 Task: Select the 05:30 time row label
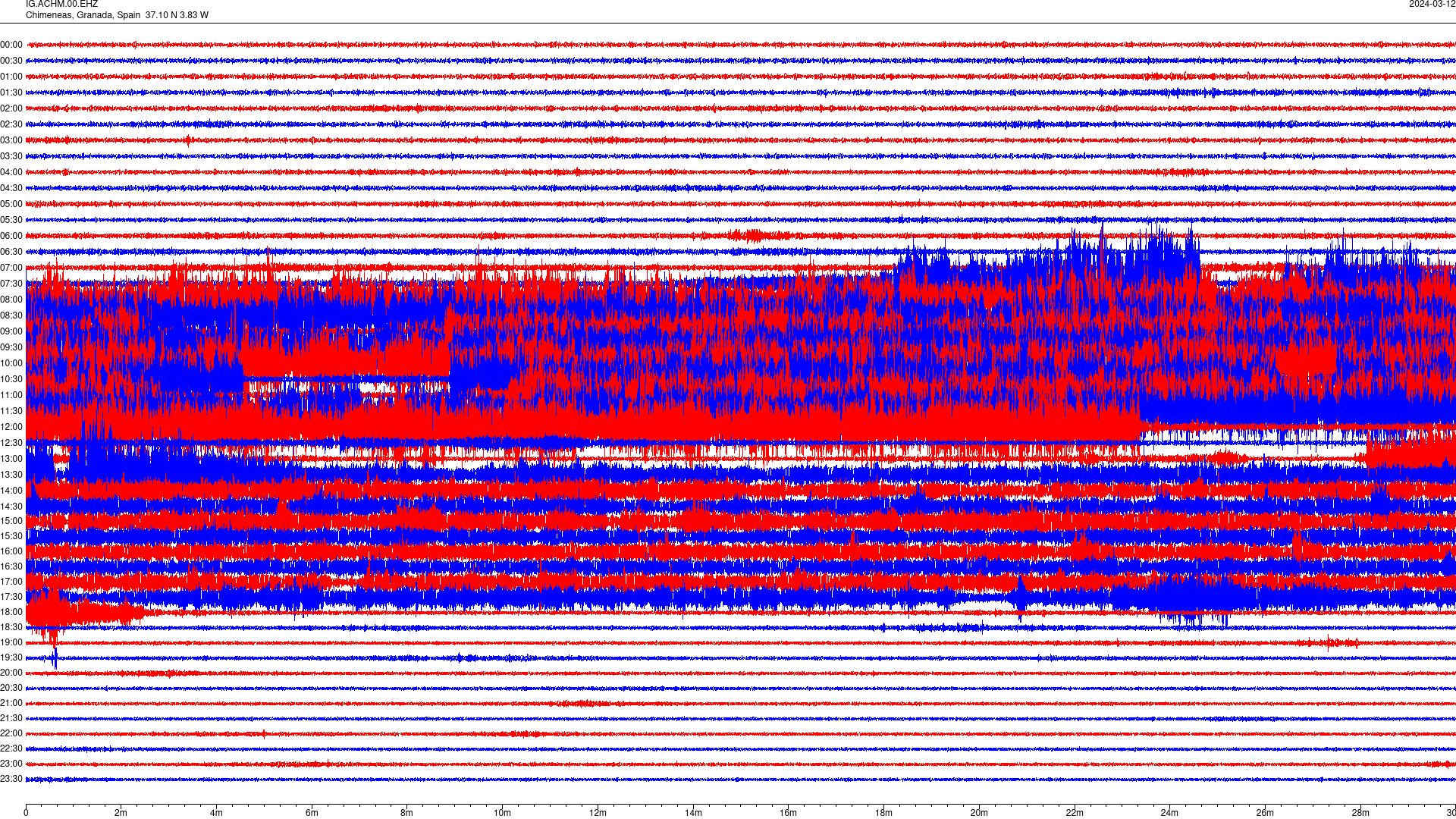(x=11, y=220)
